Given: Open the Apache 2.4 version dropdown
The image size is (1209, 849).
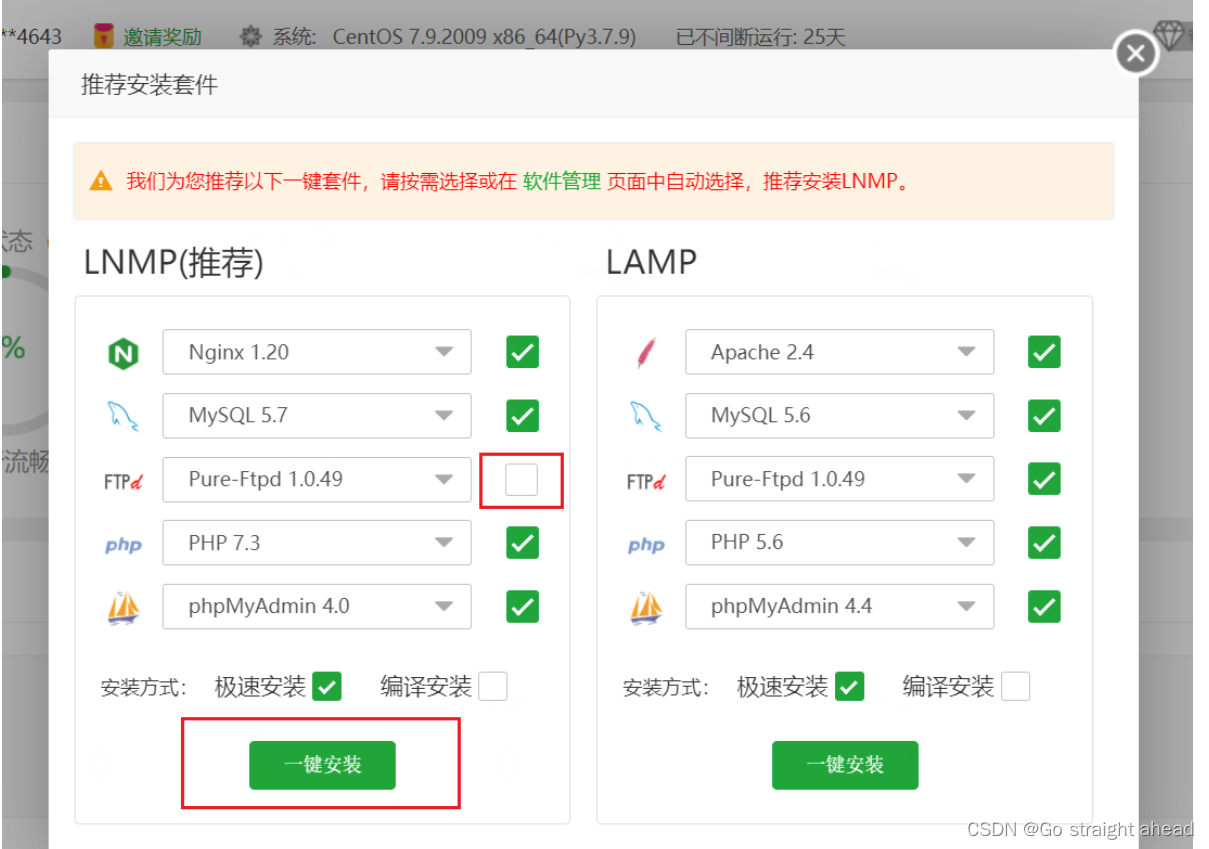Looking at the screenshot, I should [840, 352].
